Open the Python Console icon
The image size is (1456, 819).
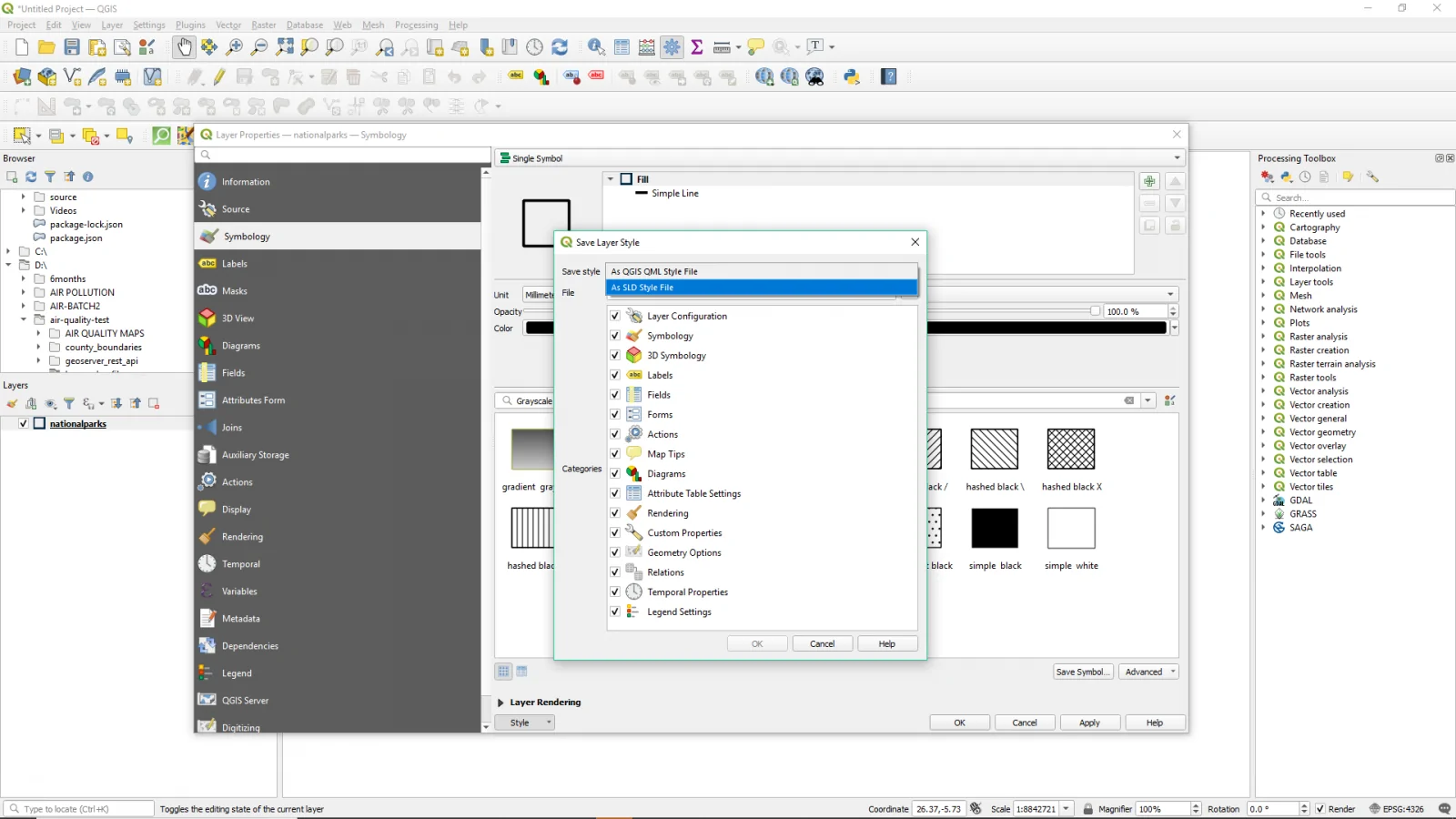[852, 76]
